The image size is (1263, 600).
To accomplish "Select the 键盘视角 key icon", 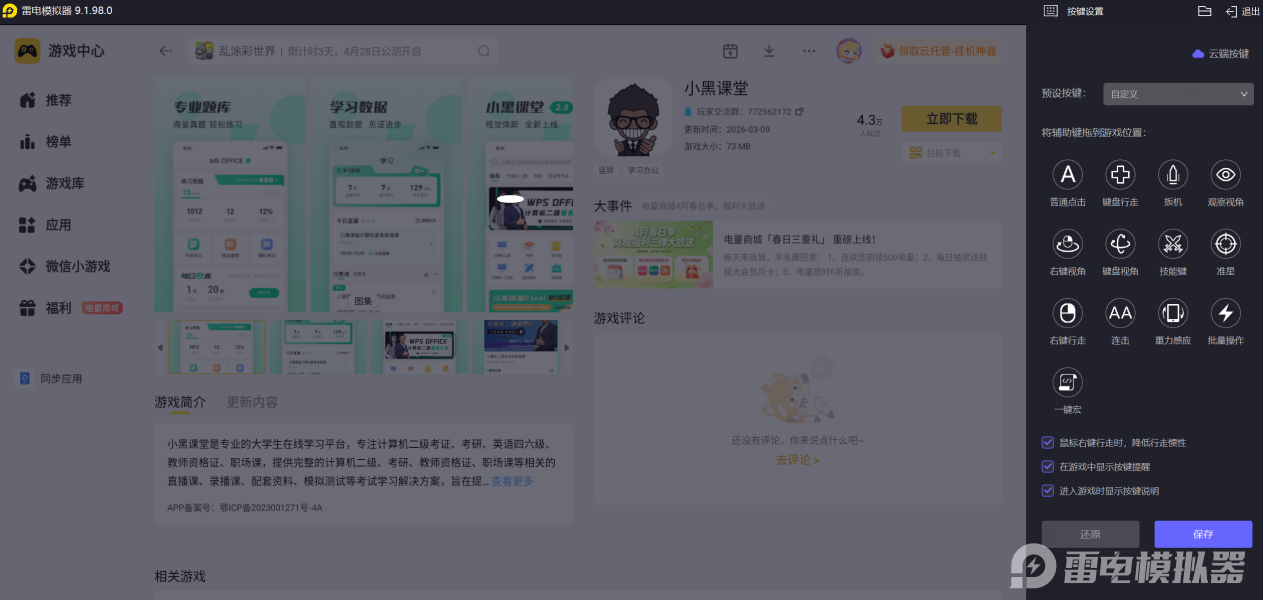I will click(x=1120, y=244).
